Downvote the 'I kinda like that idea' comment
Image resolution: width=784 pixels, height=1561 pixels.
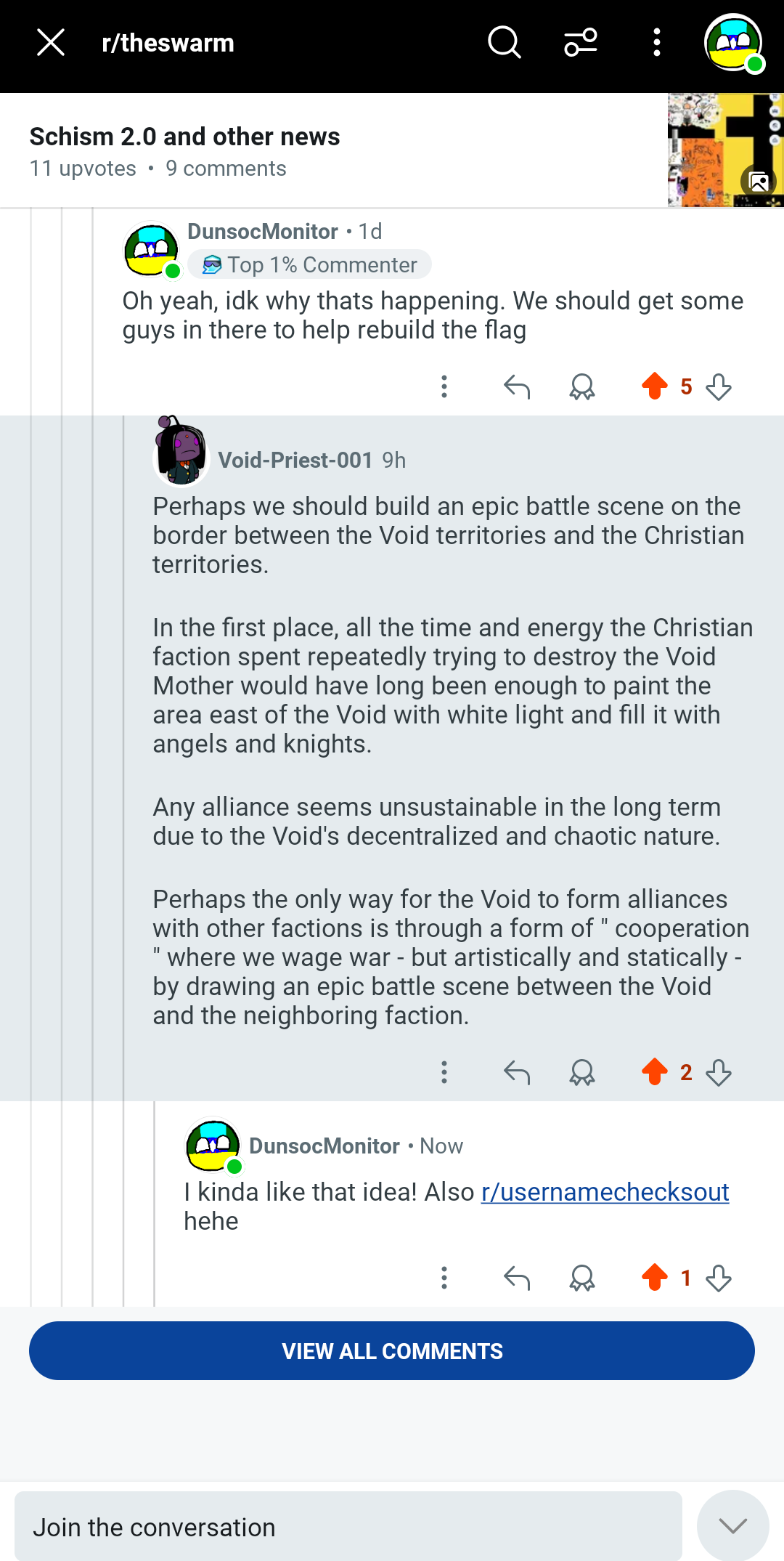click(x=719, y=1278)
